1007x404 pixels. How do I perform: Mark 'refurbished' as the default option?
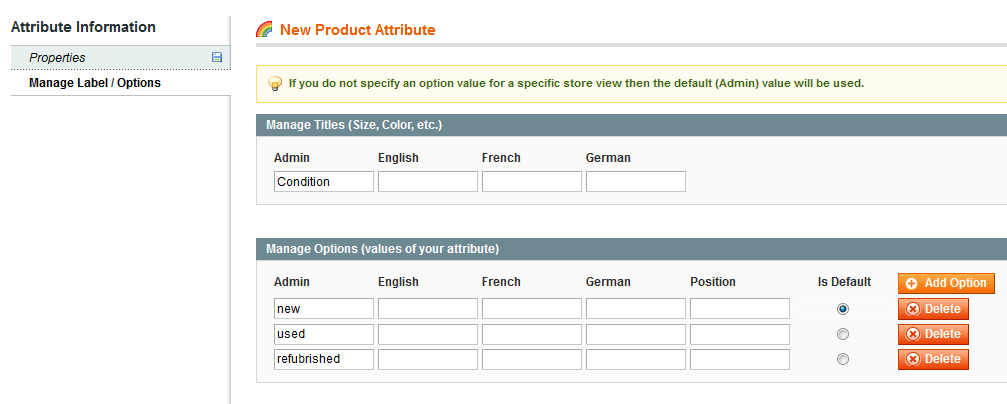point(843,359)
